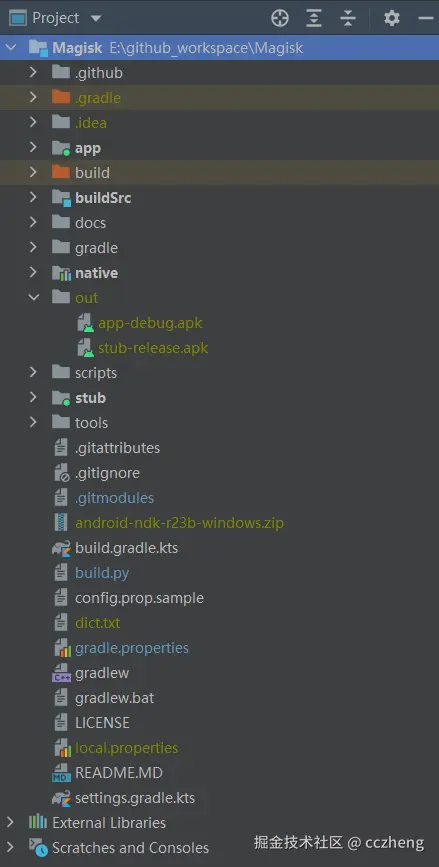The height and width of the screenshot is (867, 439).
Task: Open the project panel settings gear
Action: pyautogui.click(x=391, y=18)
